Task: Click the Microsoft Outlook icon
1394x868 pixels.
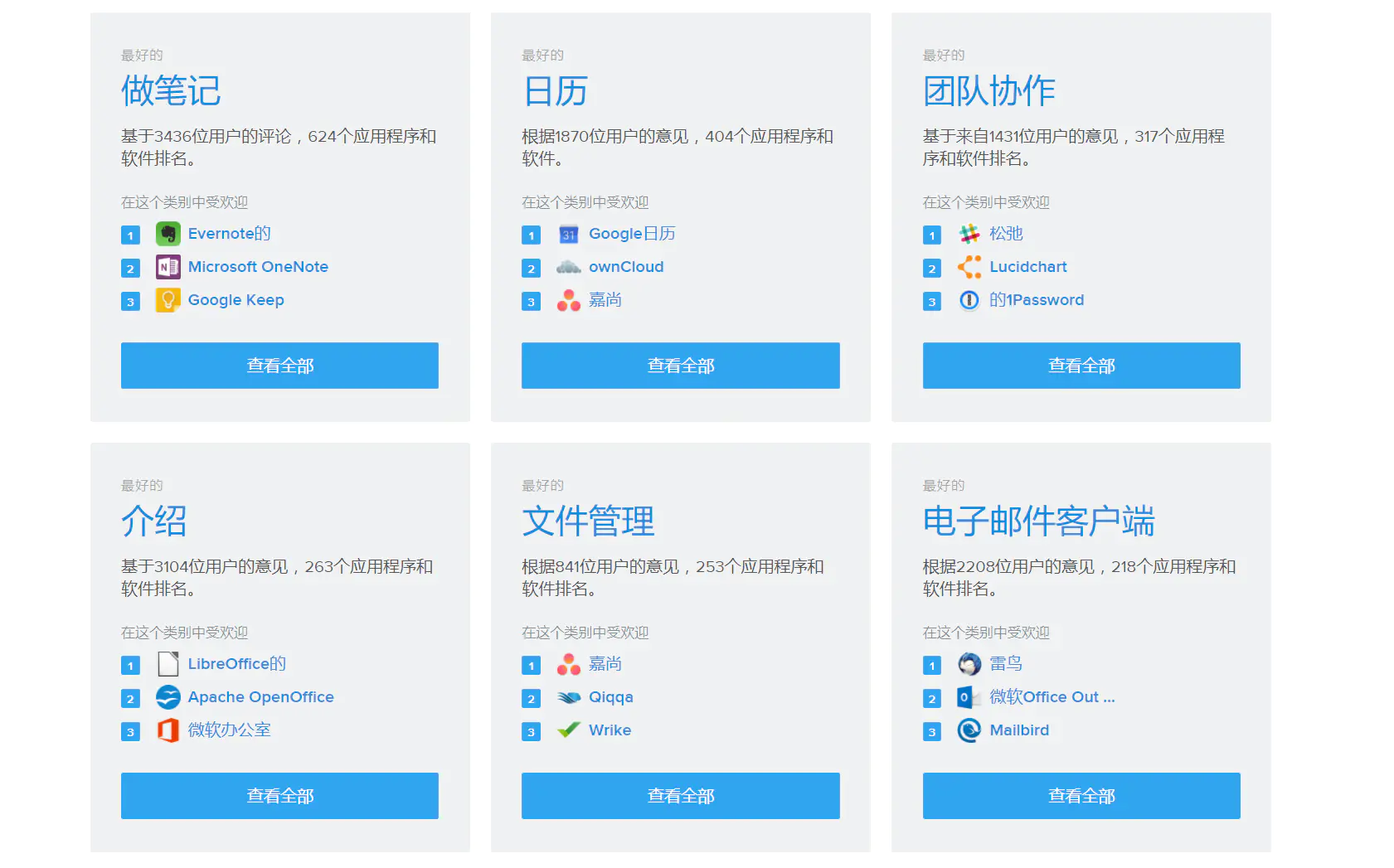Action: click(x=969, y=697)
